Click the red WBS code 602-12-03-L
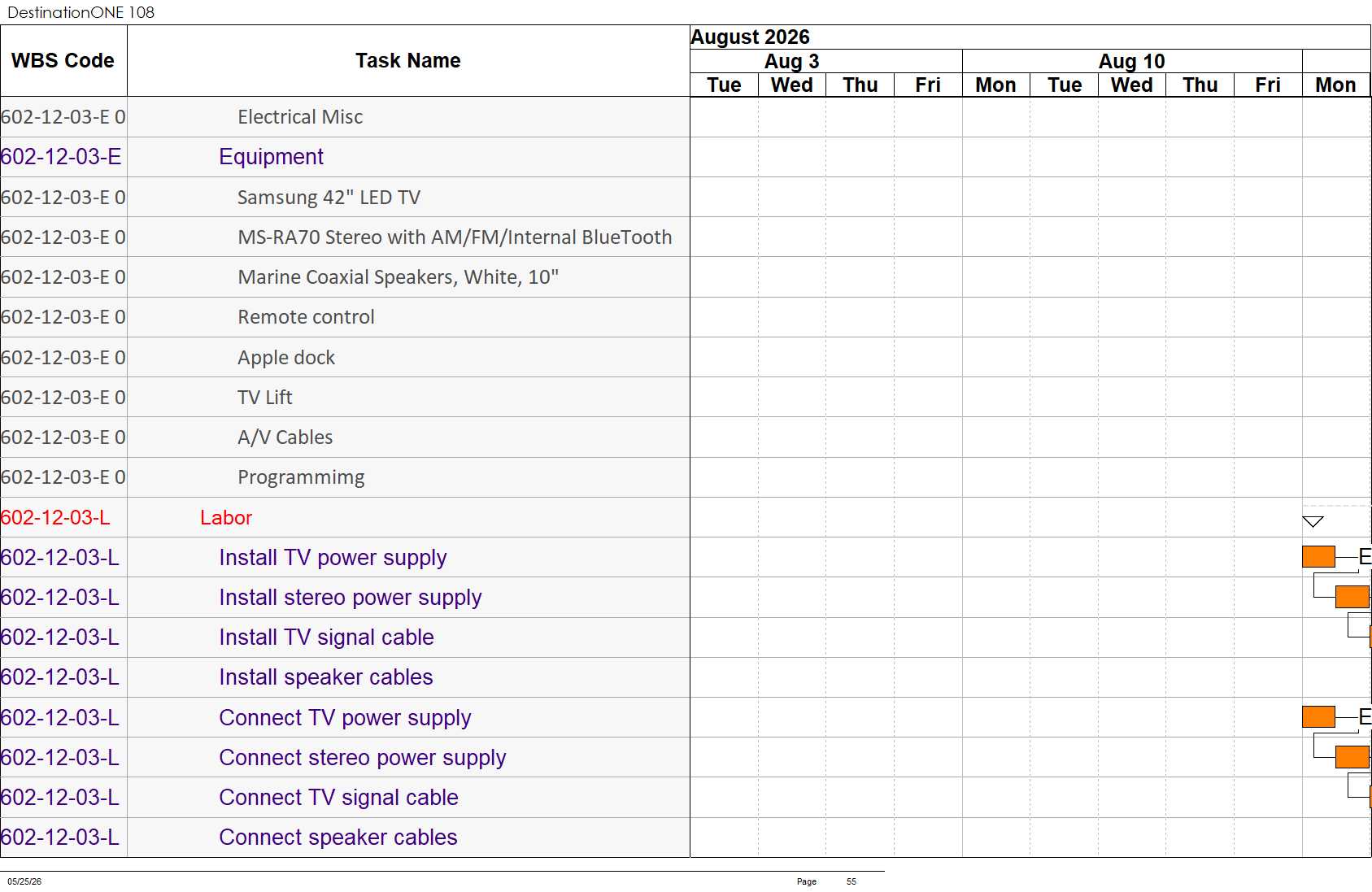This screenshot has width=1372, height=892. 55,518
